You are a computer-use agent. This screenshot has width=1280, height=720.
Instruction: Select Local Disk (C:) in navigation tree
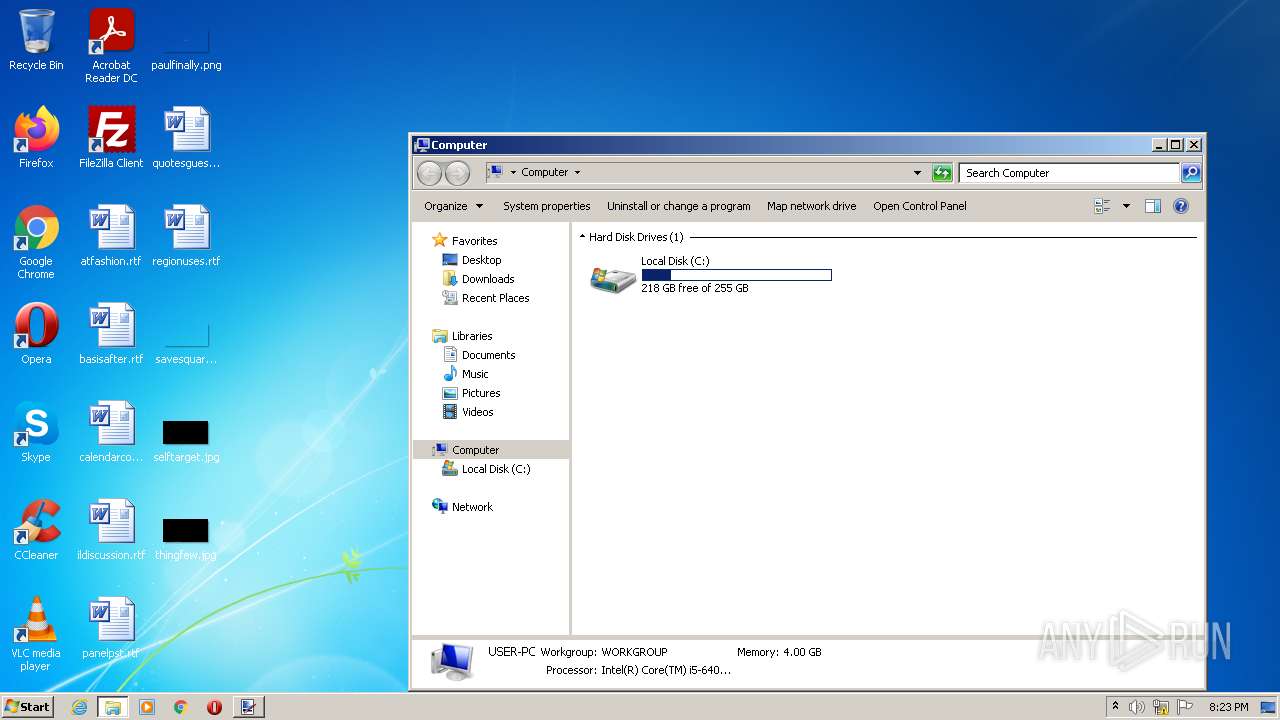(x=496, y=469)
